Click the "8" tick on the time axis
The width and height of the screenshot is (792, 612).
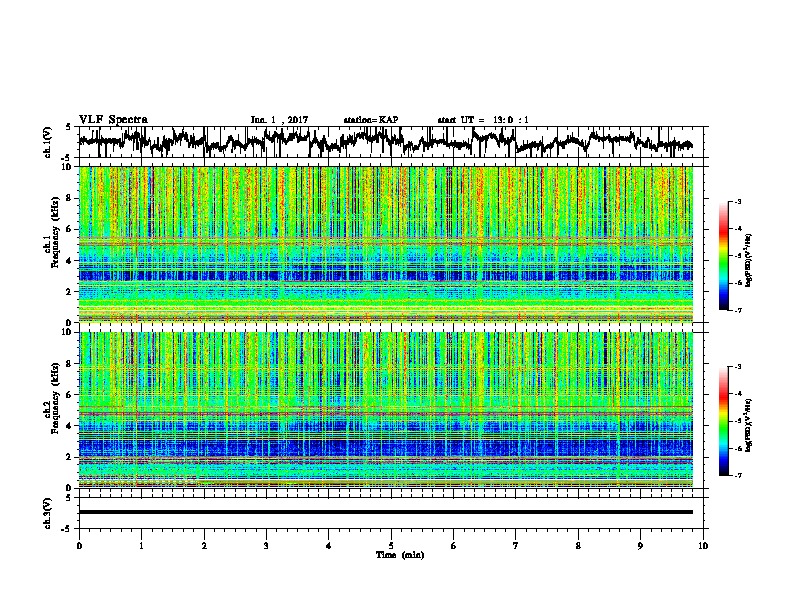click(578, 545)
